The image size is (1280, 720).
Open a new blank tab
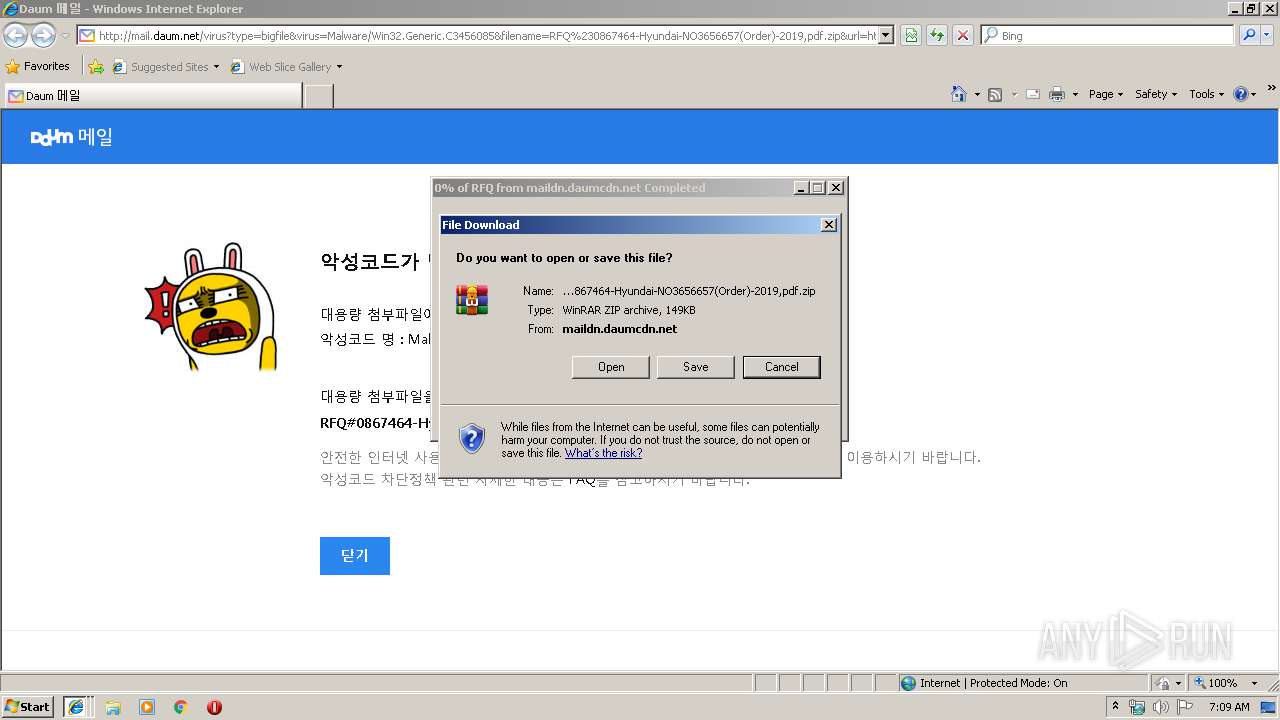pyautogui.click(x=318, y=96)
